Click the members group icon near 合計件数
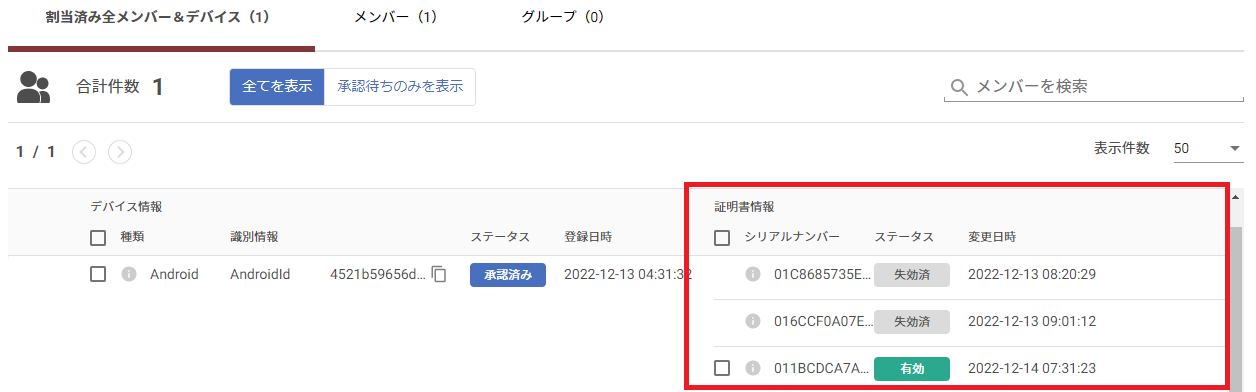This screenshot has height=392, width=1256. (34, 87)
